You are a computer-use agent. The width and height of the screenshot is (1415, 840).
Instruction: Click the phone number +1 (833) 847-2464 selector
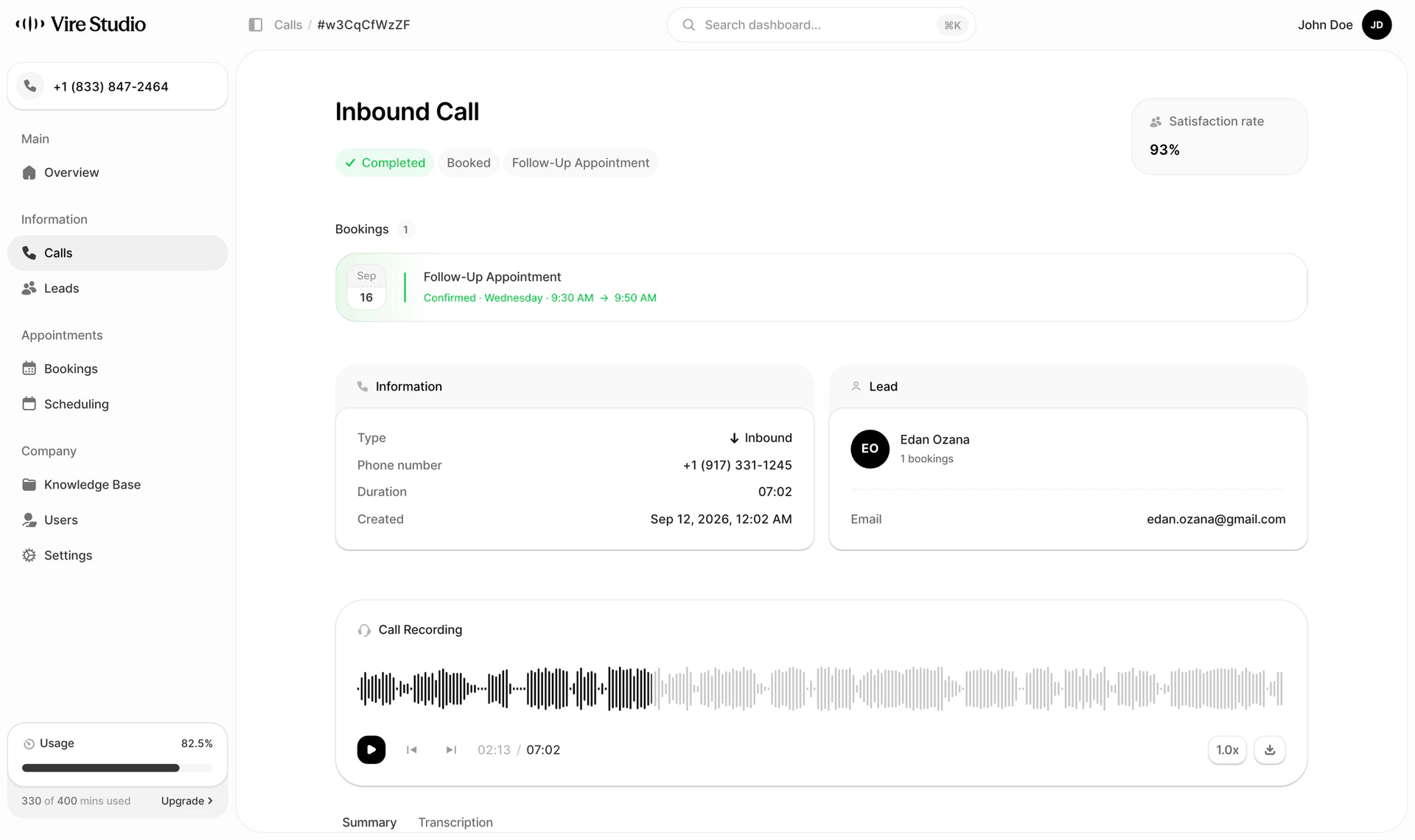(118, 86)
